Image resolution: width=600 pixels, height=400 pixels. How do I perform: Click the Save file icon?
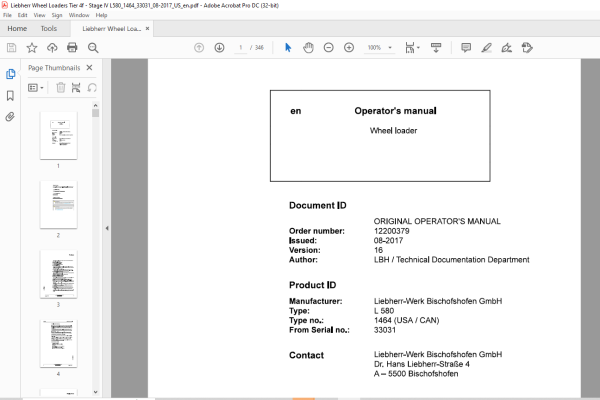tap(11, 48)
